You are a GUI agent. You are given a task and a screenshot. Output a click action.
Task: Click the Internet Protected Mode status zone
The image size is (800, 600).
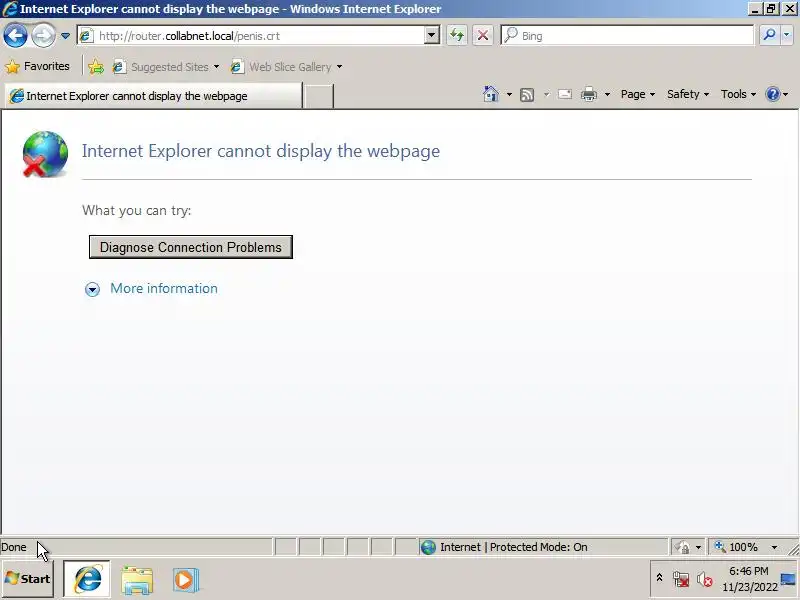pos(543,547)
